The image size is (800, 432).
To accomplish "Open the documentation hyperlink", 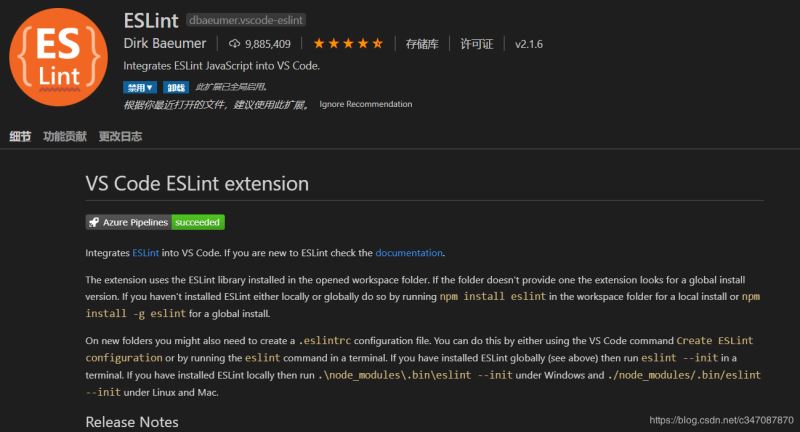I will [409, 253].
